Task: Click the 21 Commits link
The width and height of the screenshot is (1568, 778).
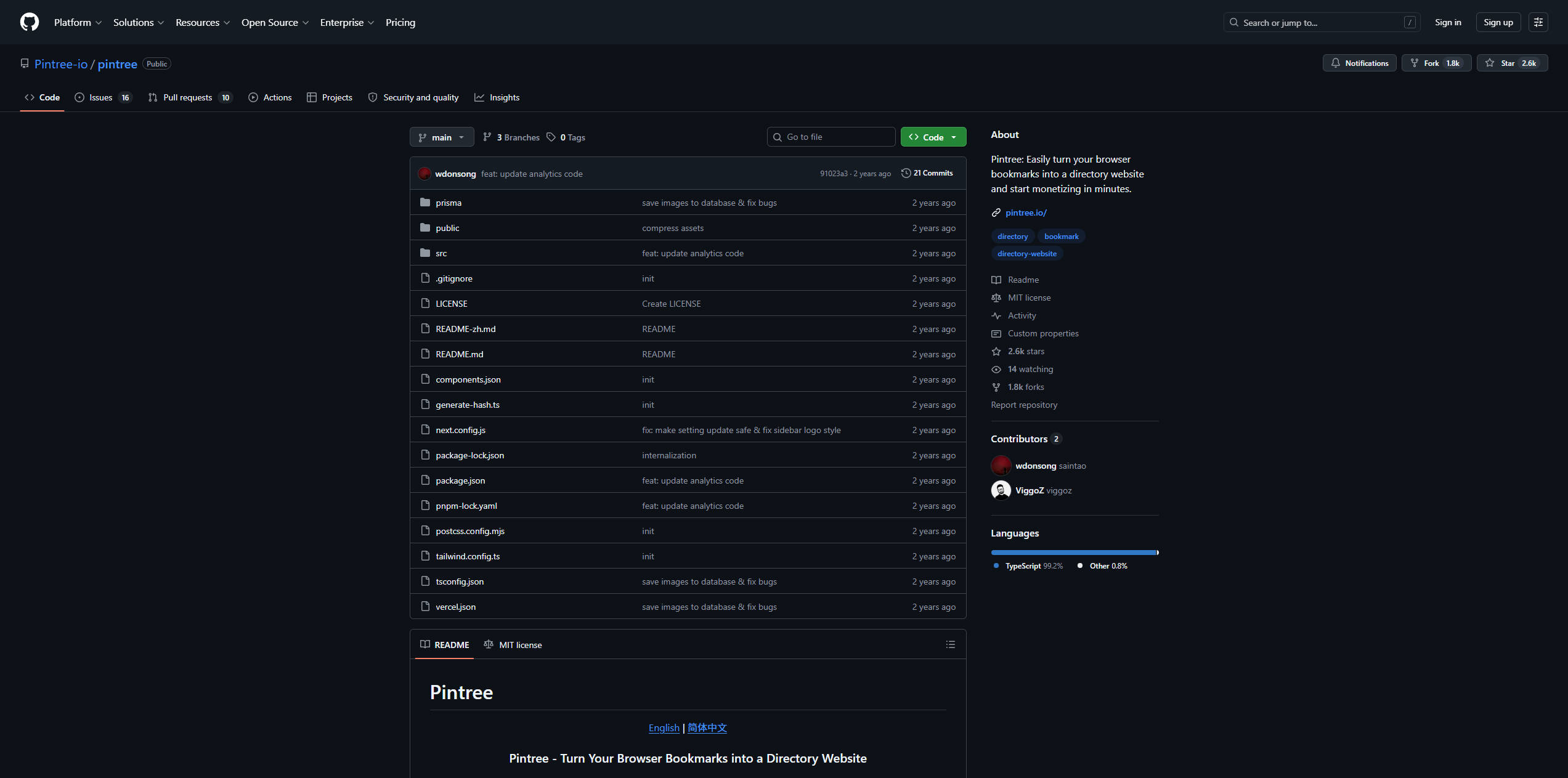Action: point(927,173)
